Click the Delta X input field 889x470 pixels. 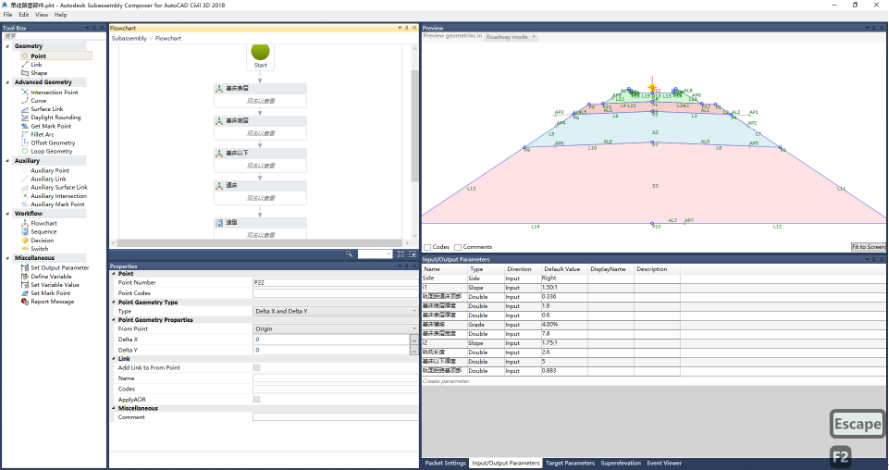(x=331, y=340)
